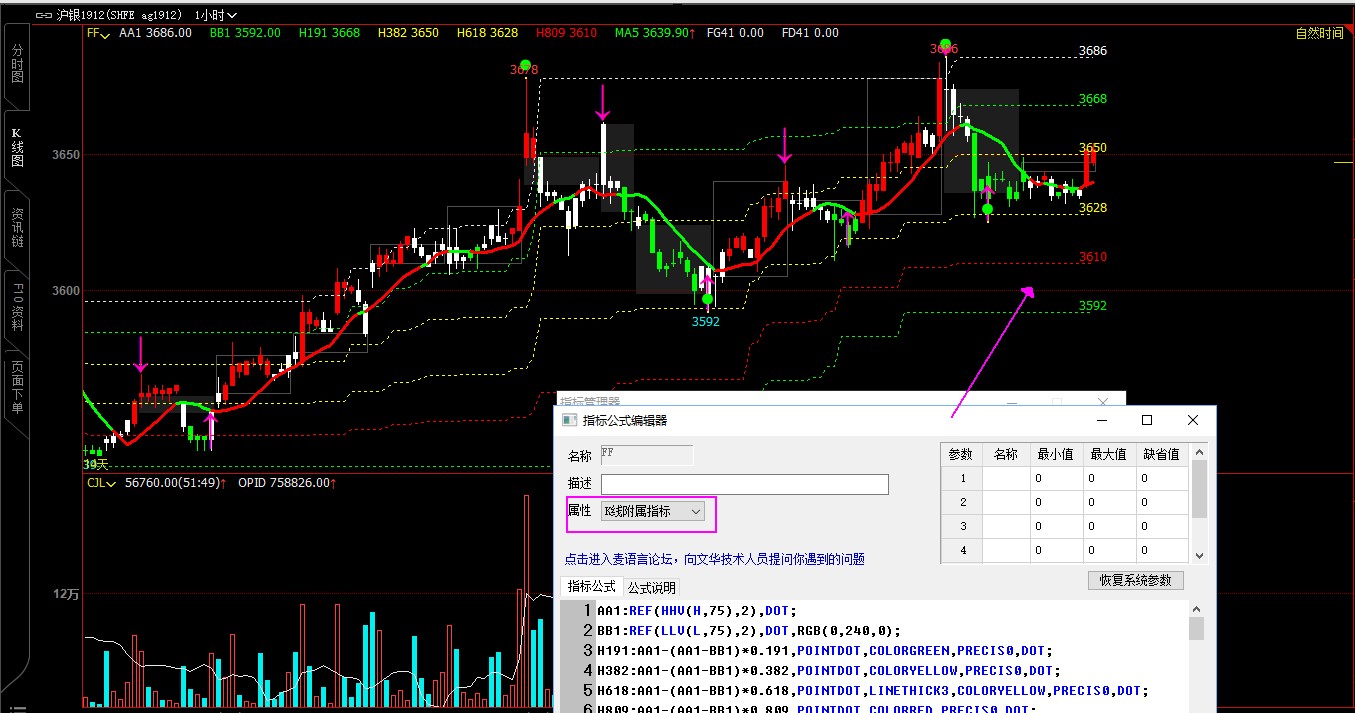The image size is (1355, 713).
Task: Close the 指标公式编辑器 dialog
Action: (1192, 421)
